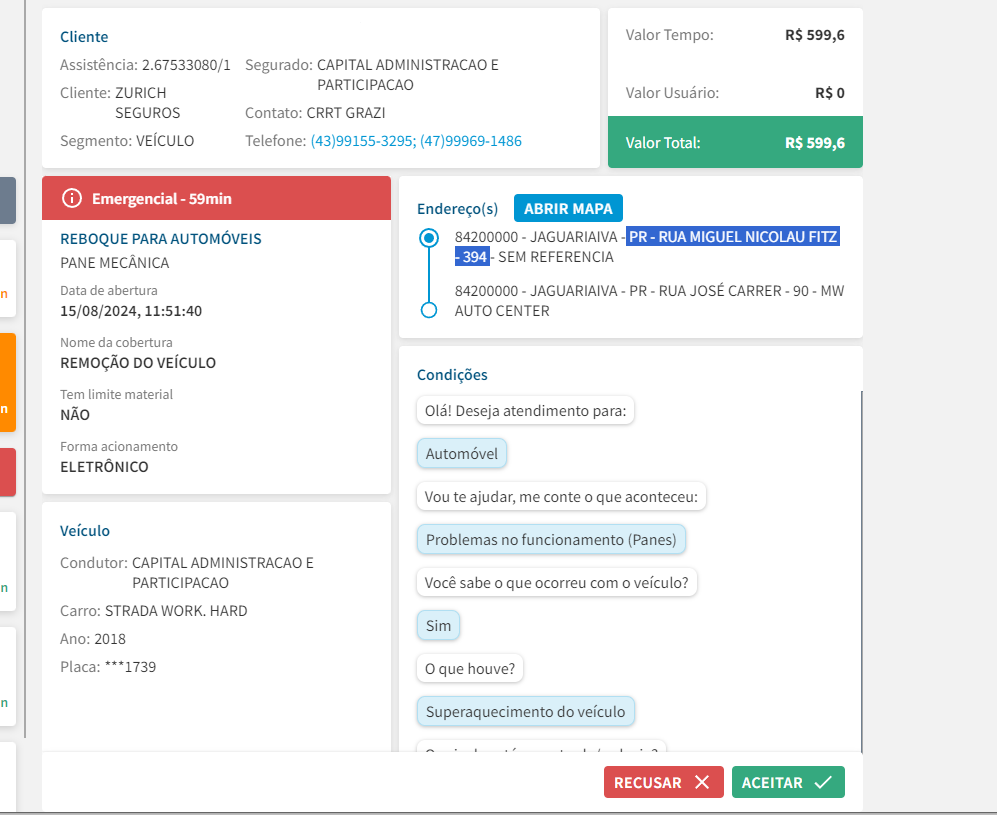The image size is (997, 815).
Task: Click Vou te ajudar message bubble
Action: click(561, 497)
